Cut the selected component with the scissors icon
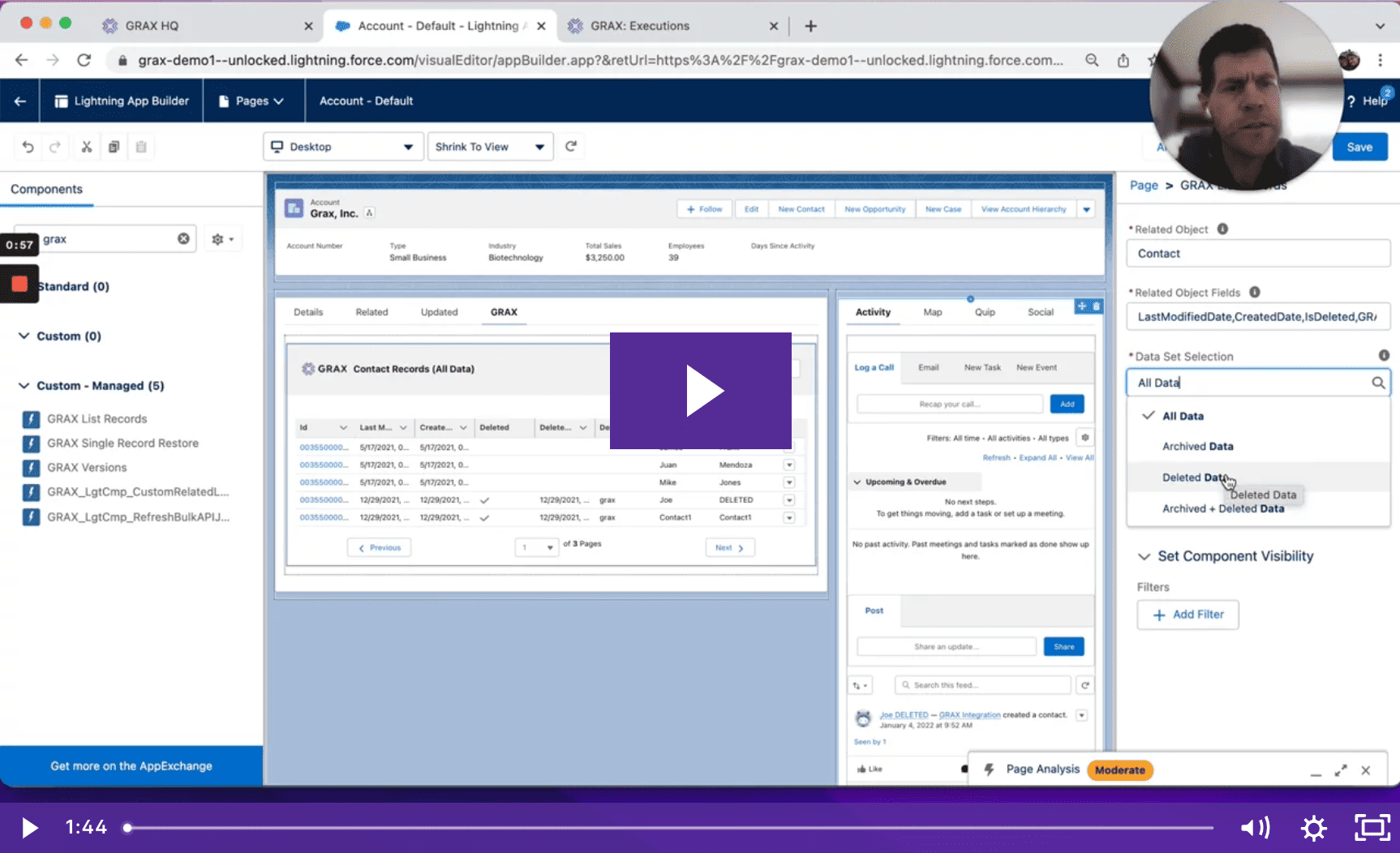 (86, 147)
